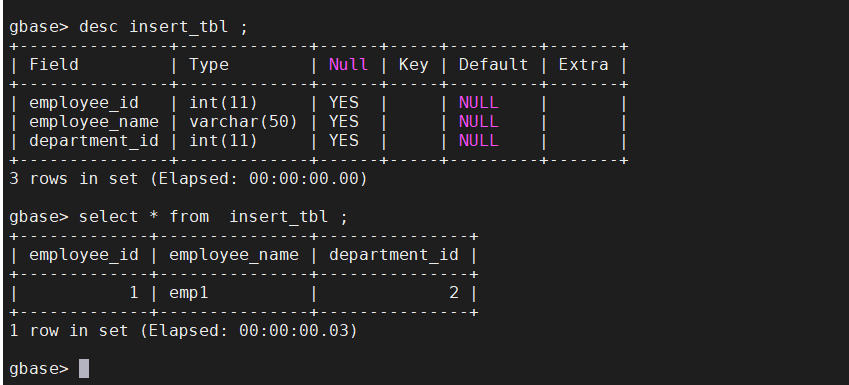The height and width of the screenshot is (385, 849).
Task: Click the department_id value 2
Action: (x=454, y=293)
